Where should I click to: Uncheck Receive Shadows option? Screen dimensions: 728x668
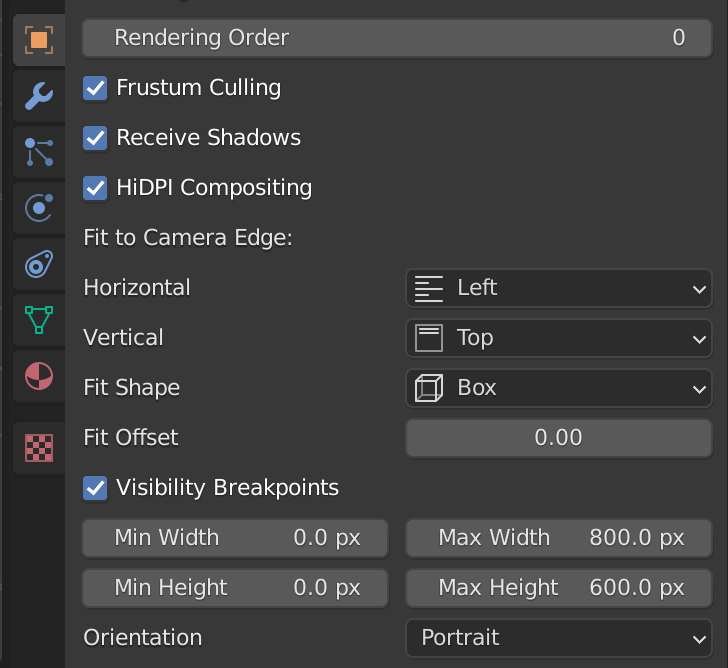click(95, 138)
